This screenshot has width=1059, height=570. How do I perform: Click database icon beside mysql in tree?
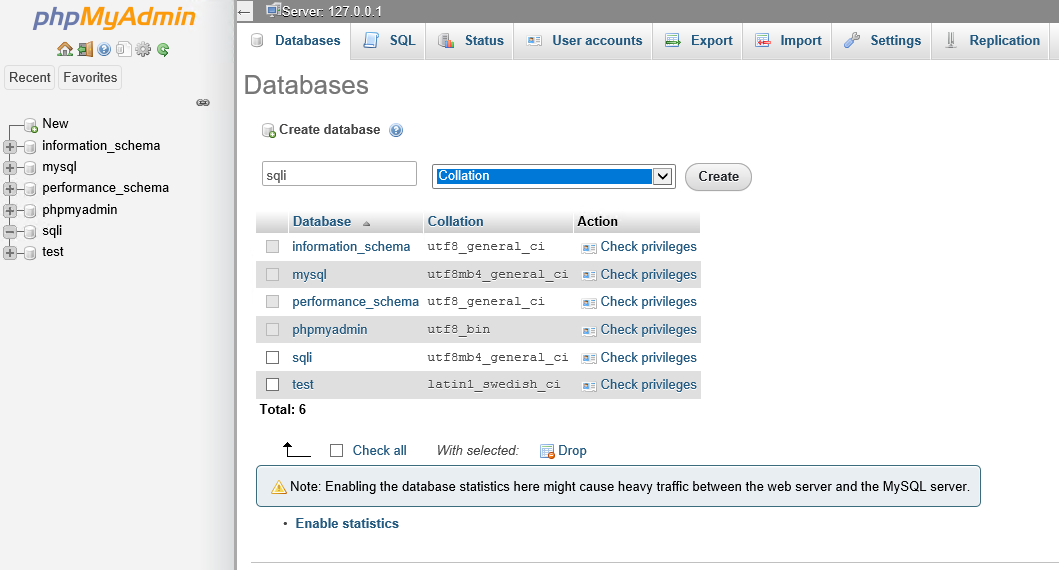coord(30,167)
